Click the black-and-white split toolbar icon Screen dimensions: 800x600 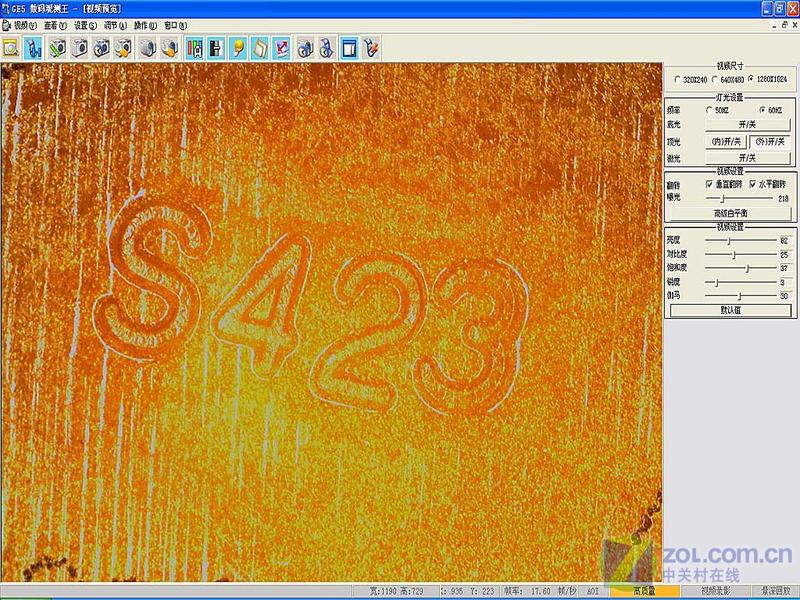pos(216,48)
